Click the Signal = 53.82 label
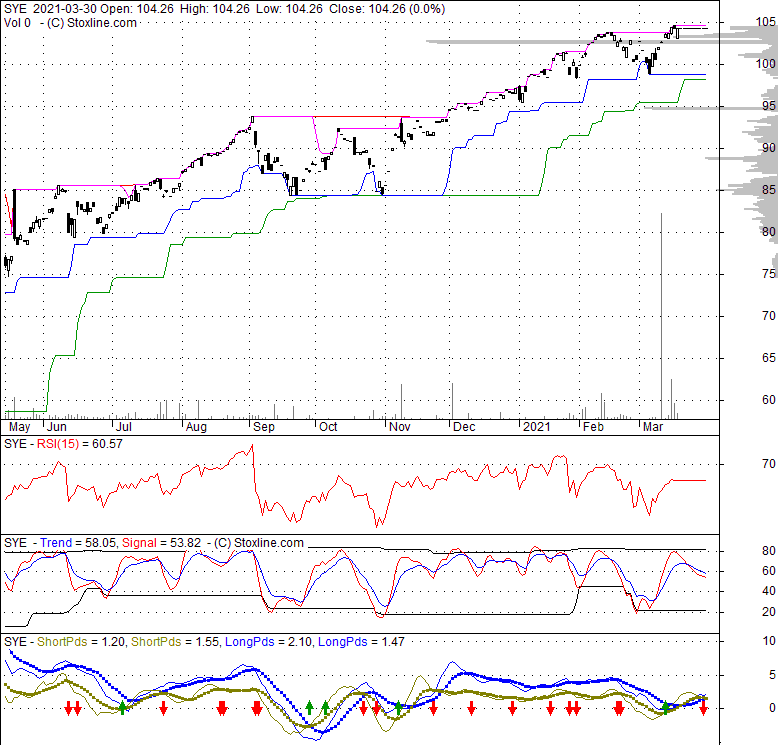Viewport: 780px width, 745px height. tap(161, 543)
